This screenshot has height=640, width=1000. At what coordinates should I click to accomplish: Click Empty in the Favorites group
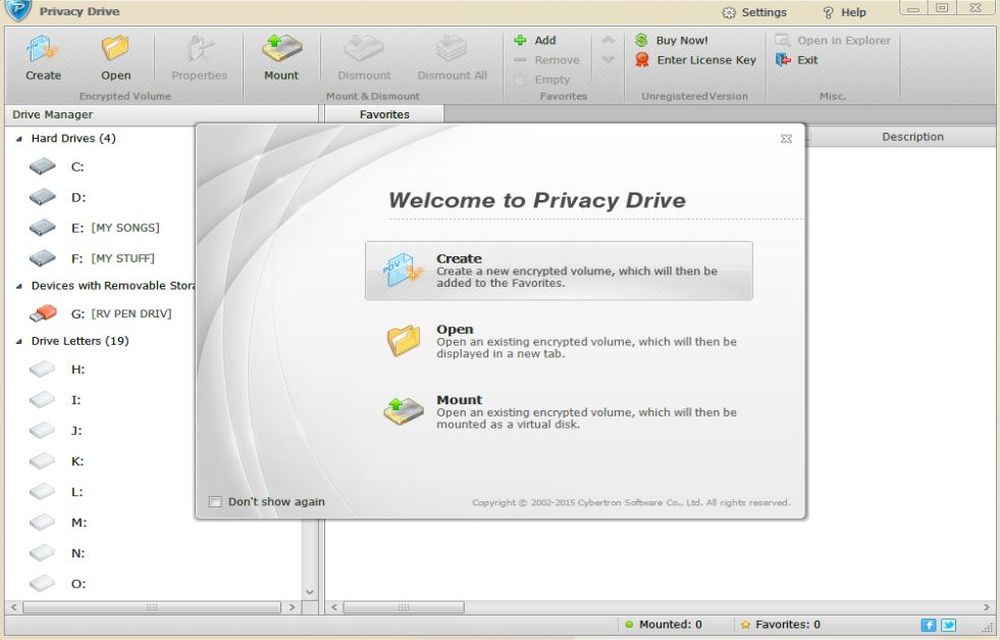coord(542,80)
